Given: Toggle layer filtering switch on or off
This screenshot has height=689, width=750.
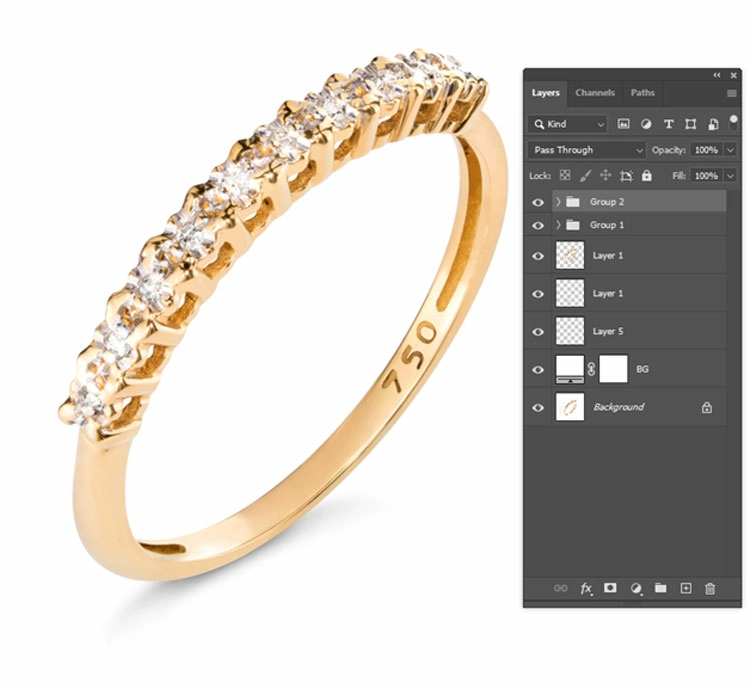Looking at the screenshot, I should coord(733,122).
